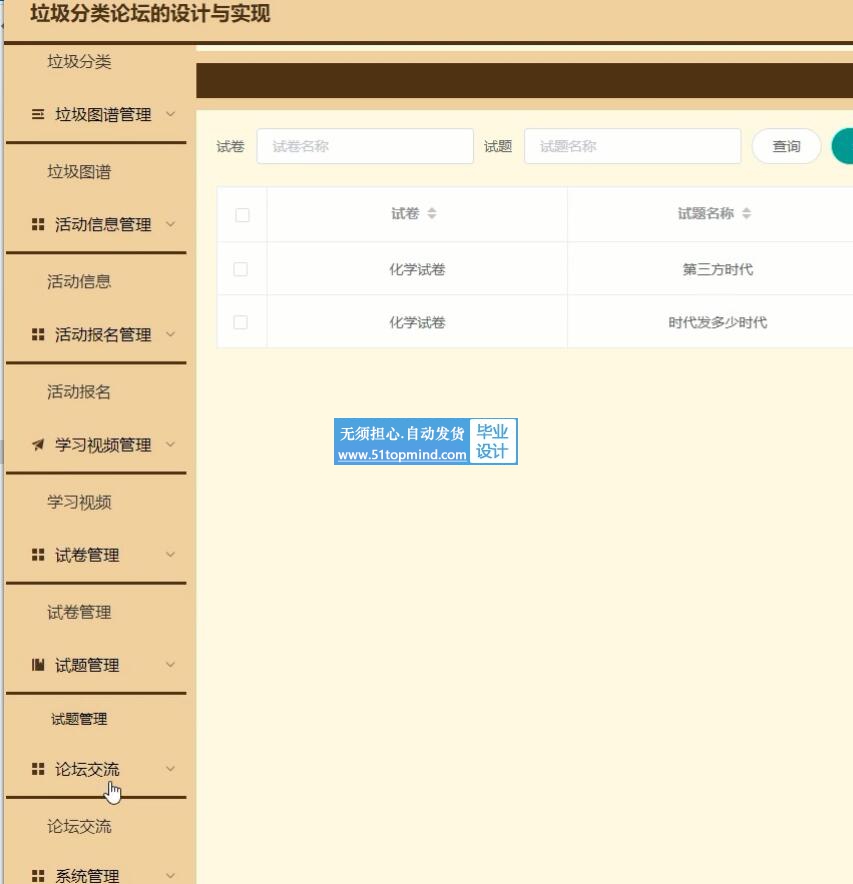The image size is (853, 884).
Task: Toggle chevron next to 试卷管理 header
Action: pos(170,555)
